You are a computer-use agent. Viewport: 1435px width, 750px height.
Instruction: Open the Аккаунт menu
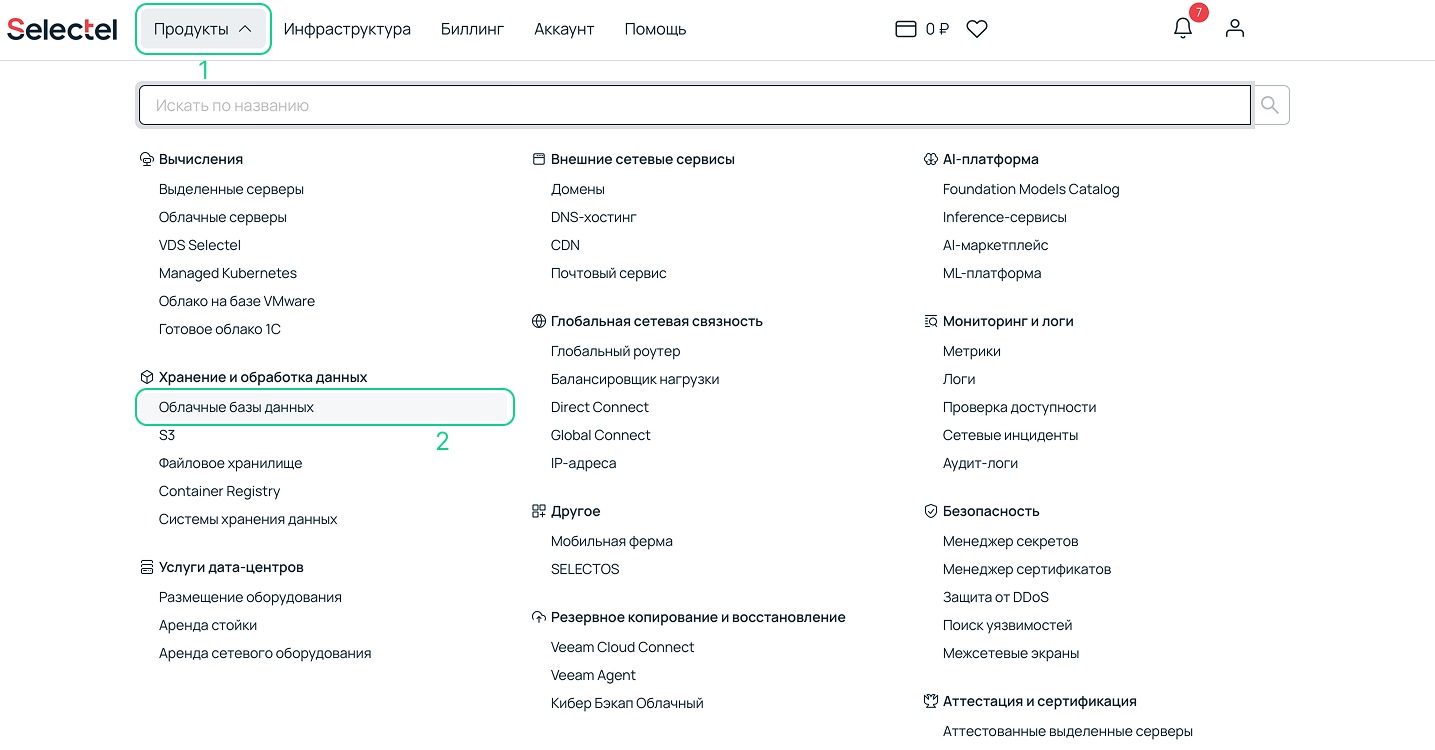click(564, 29)
